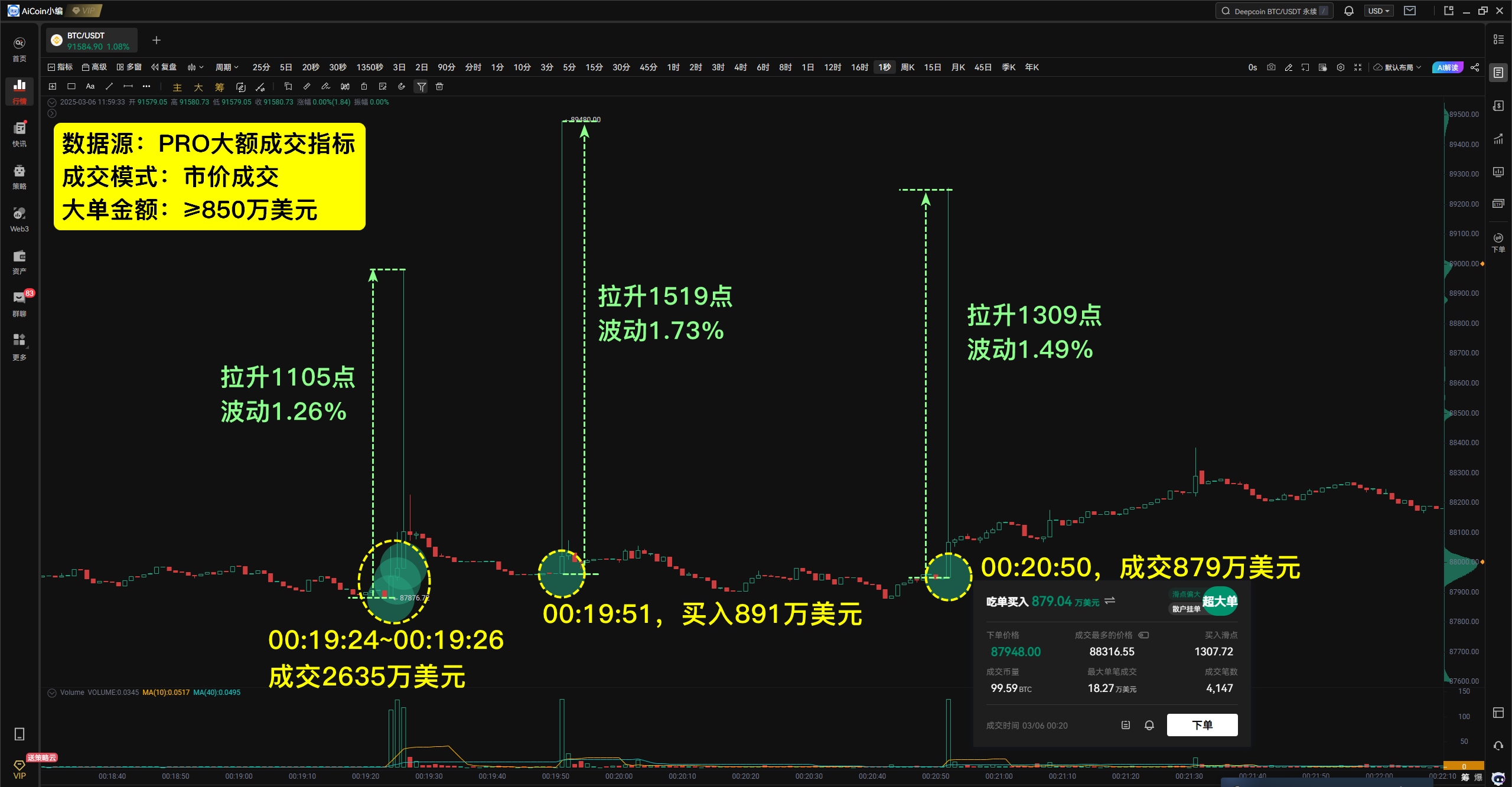Select the Aa text drawing tool
Viewport: 1512px width, 787px height.
point(90,86)
